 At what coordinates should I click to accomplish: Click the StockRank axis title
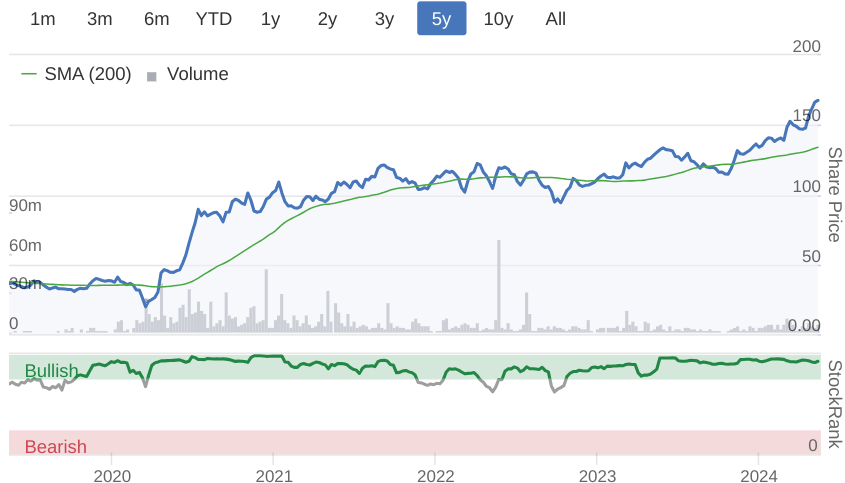[834, 404]
